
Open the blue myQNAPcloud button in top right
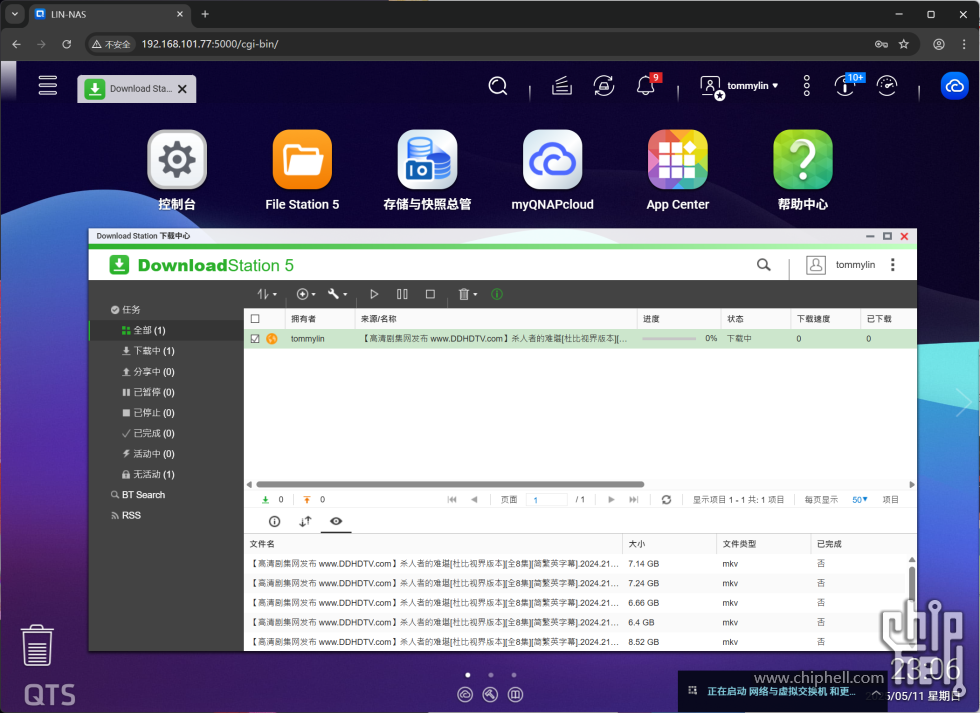point(954,86)
